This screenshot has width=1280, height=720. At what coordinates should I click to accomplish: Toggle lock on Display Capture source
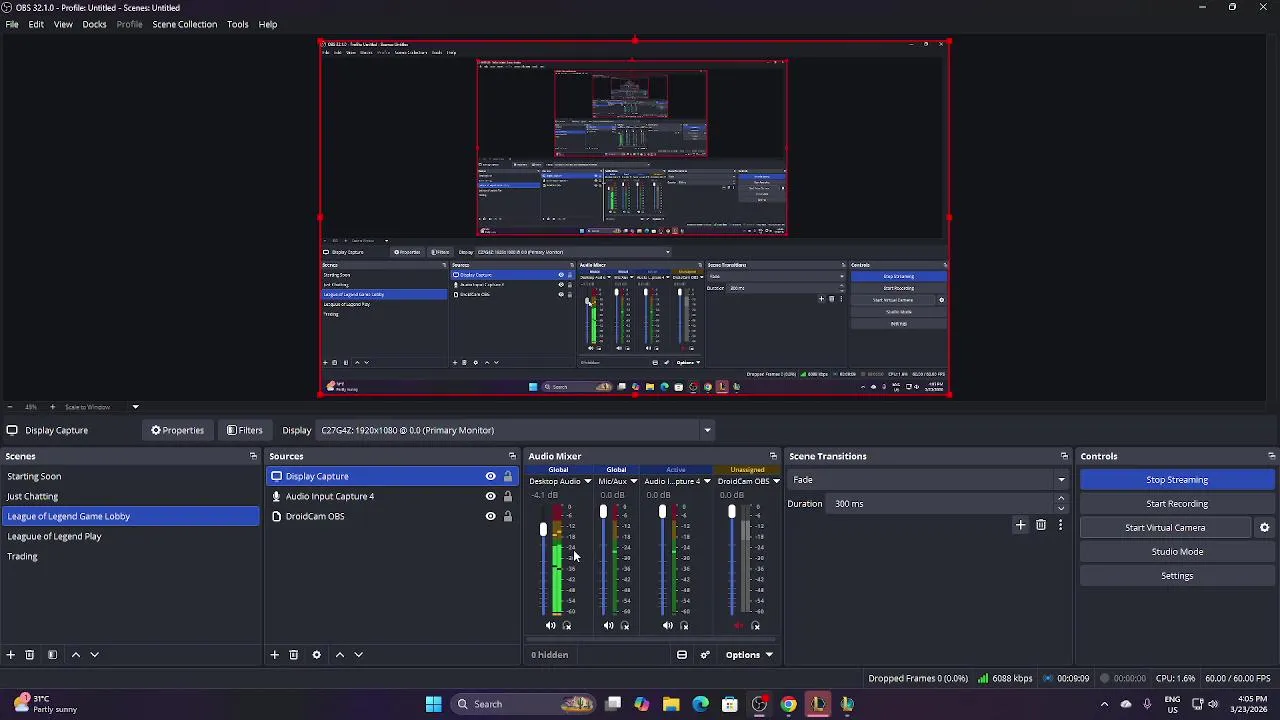(508, 476)
